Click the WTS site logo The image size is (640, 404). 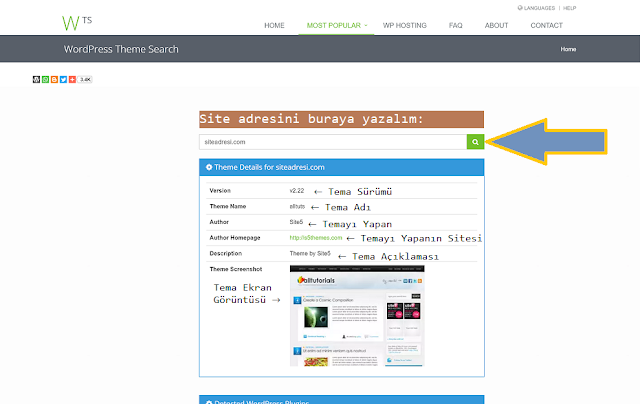[x=77, y=23]
